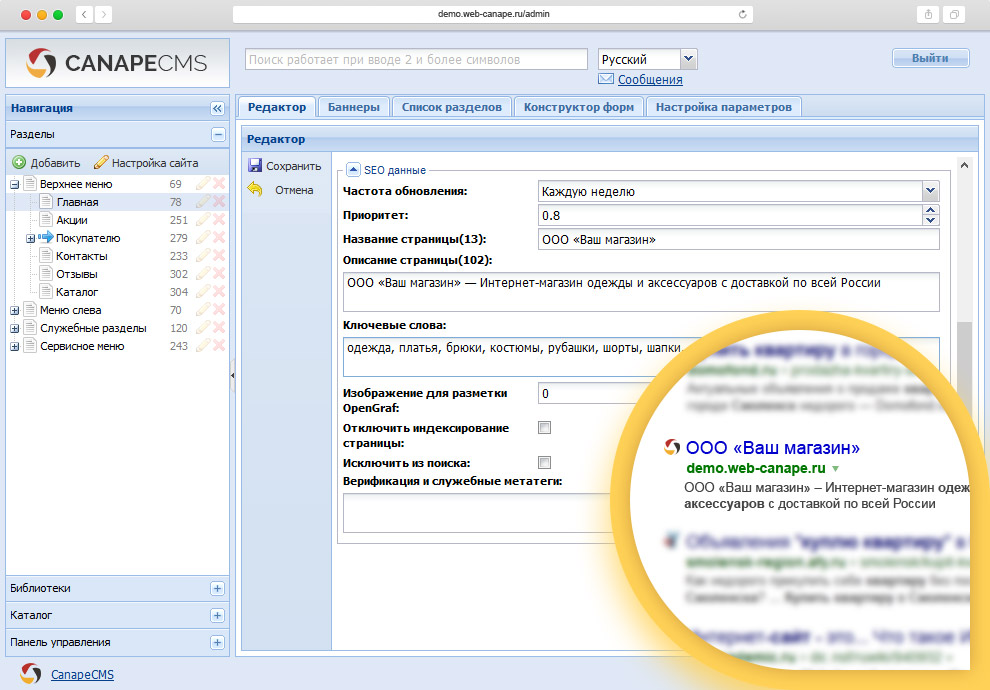Click the browser share icon
The width and height of the screenshot is (990, 690).
[x=928, y=14]
